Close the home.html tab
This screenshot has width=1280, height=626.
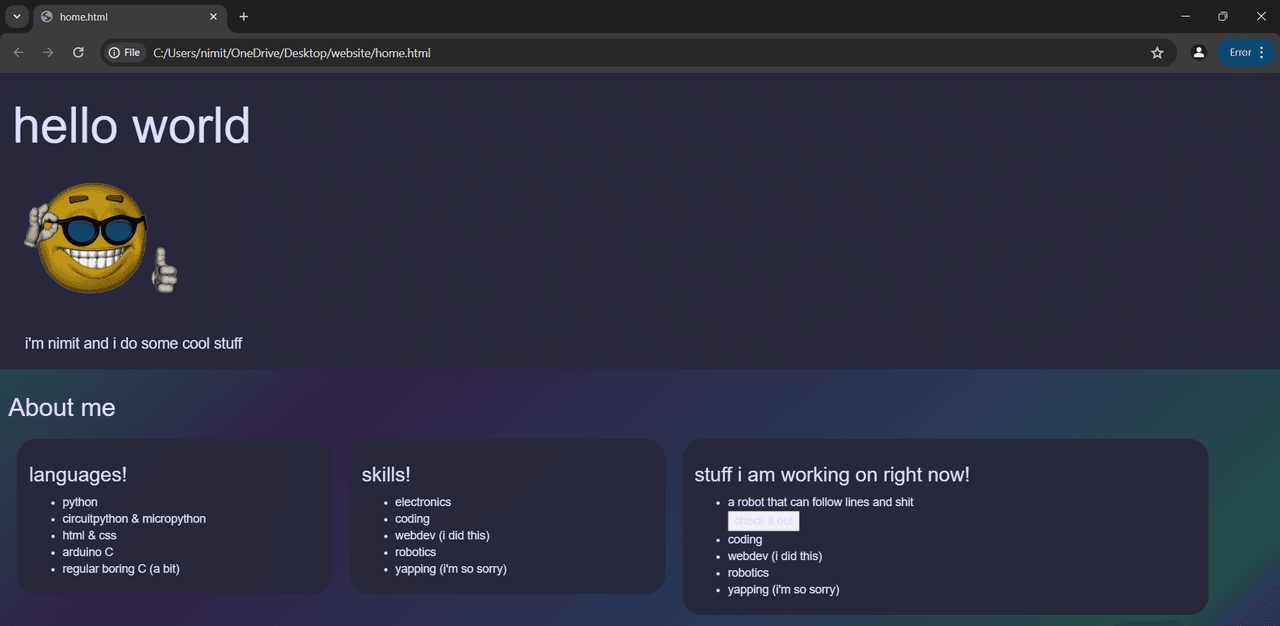tap(213, 16)
